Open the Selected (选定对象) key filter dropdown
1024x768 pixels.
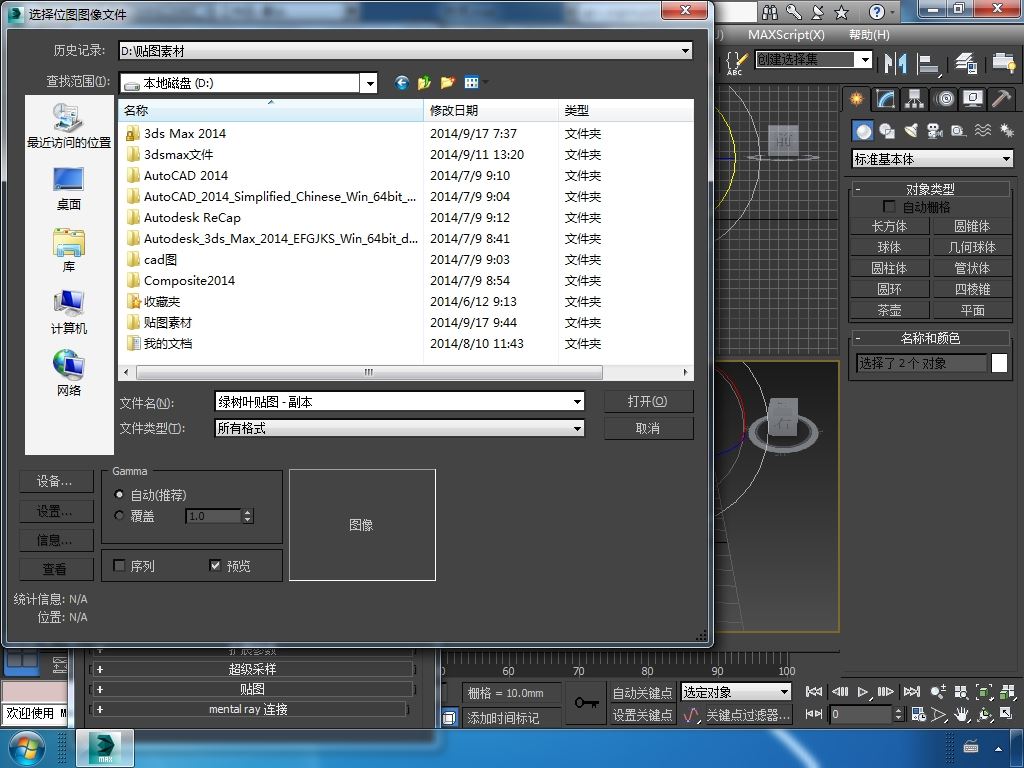736,692
